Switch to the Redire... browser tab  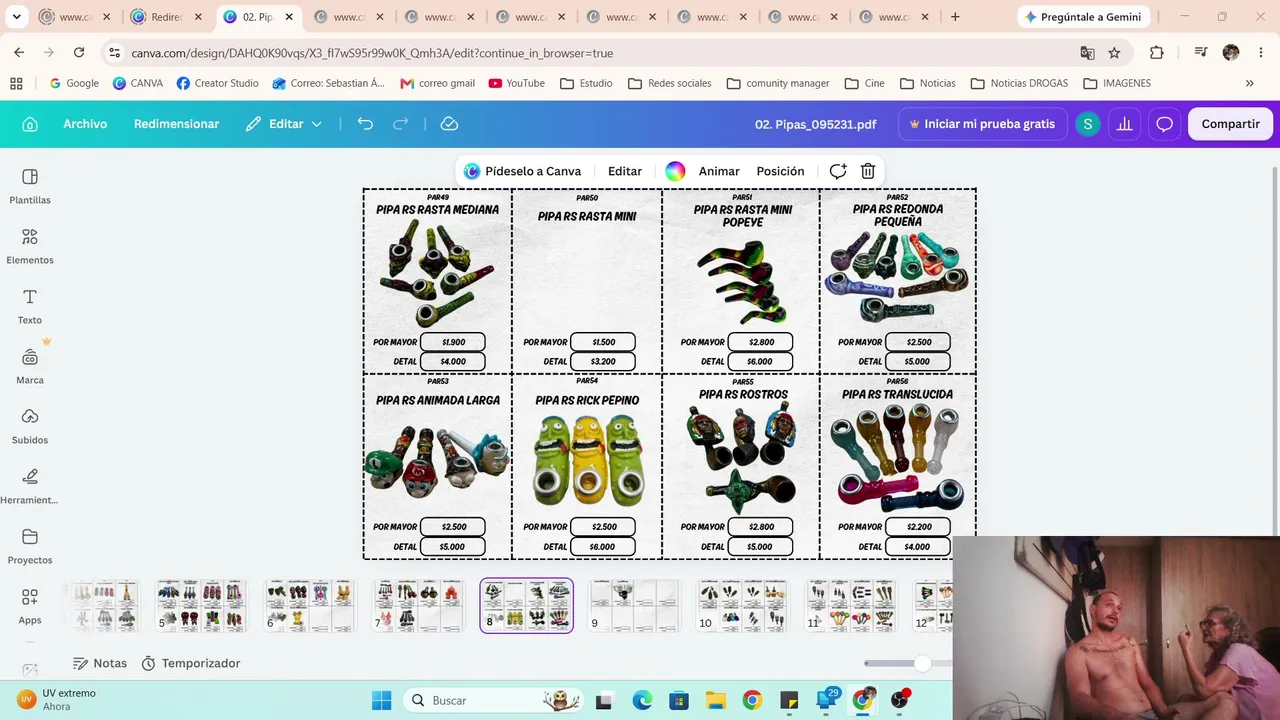point(166,17)
